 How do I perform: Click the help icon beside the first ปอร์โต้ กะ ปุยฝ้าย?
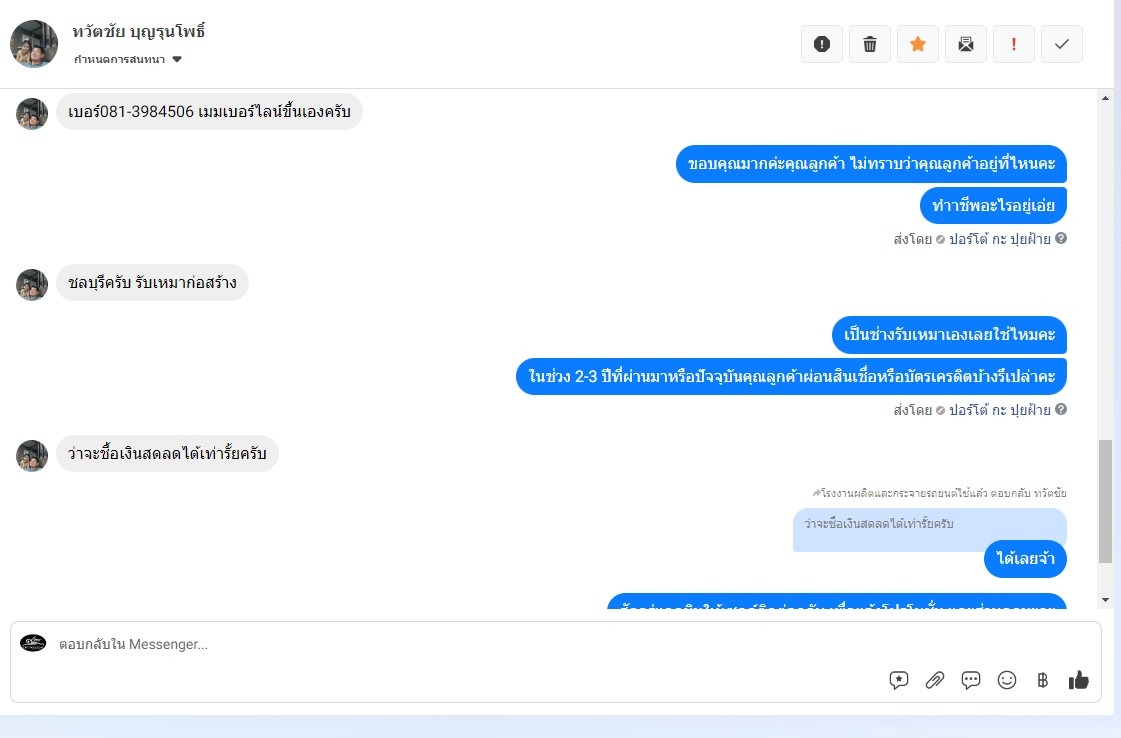pyautogui.click(x=1061, y=238)
